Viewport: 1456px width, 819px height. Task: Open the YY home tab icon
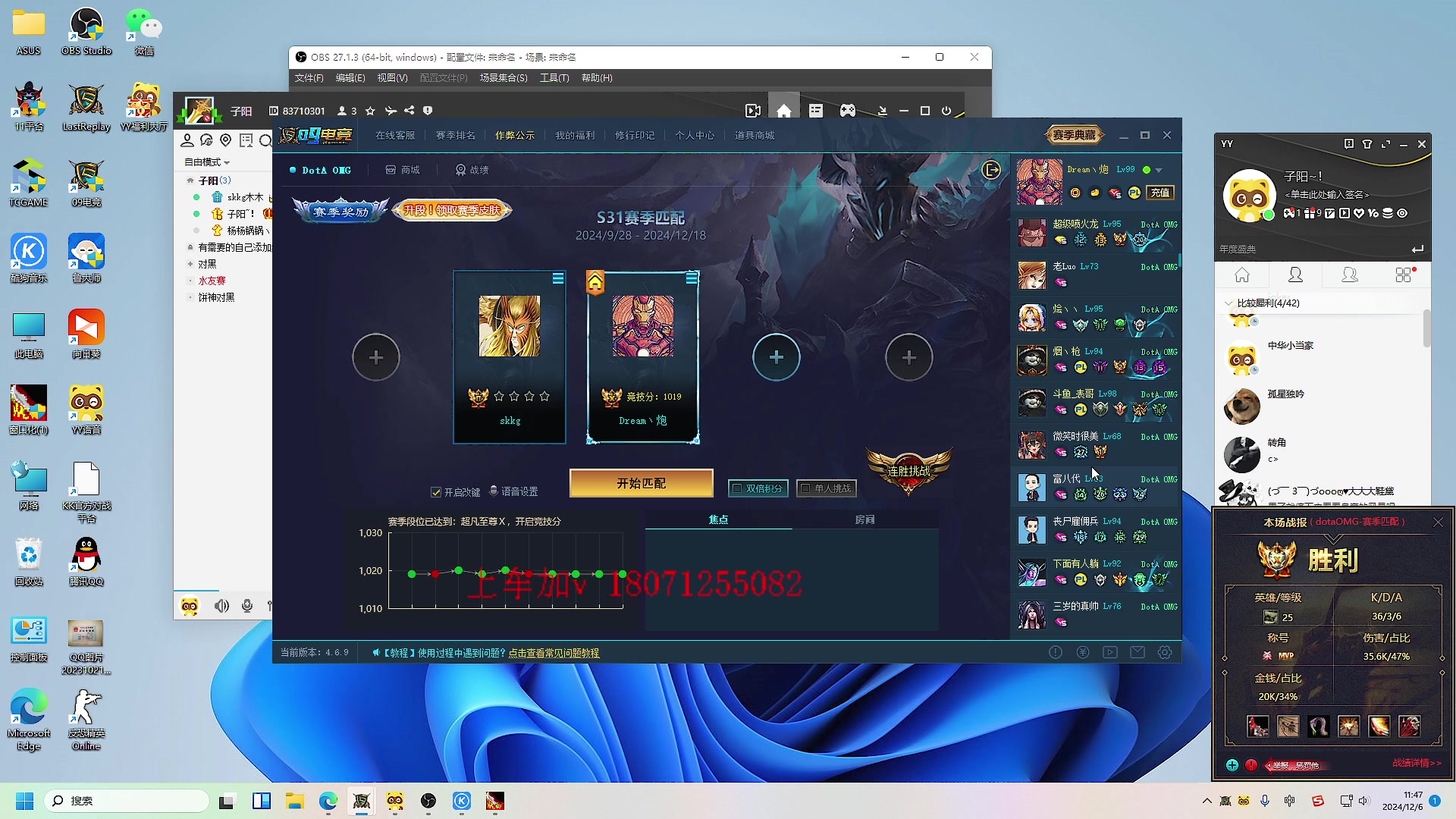[x=1242, y=275]
